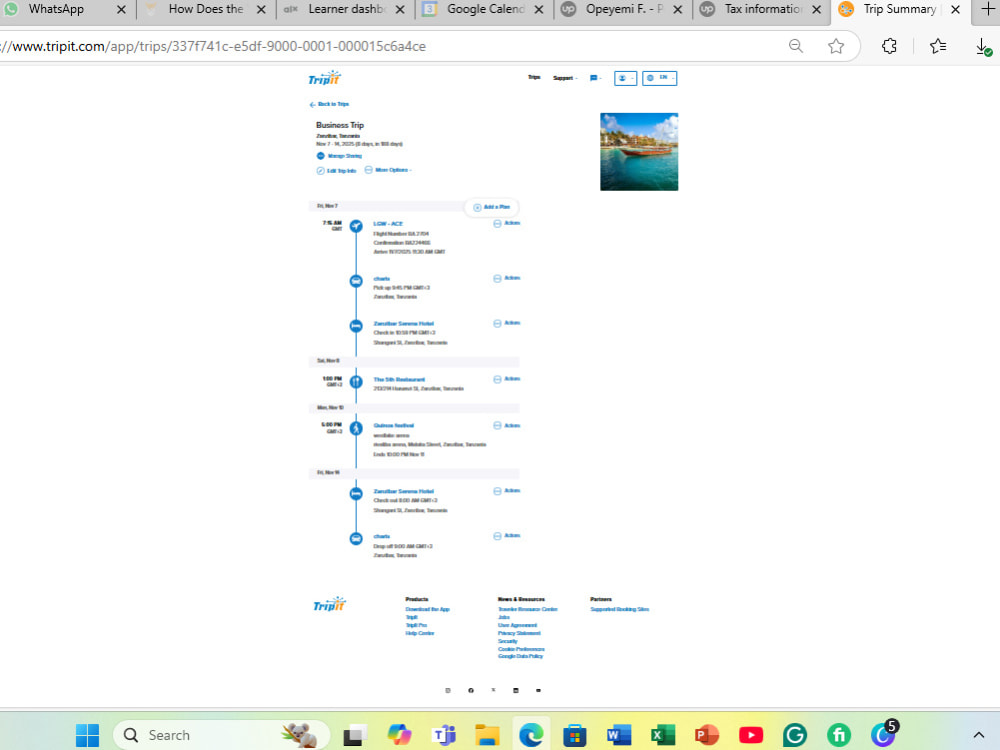Image resolution: width=1000 pixels, height=750 pixels.
Task: Open Actions for the 5:00 PM festival
Action: 507,425
